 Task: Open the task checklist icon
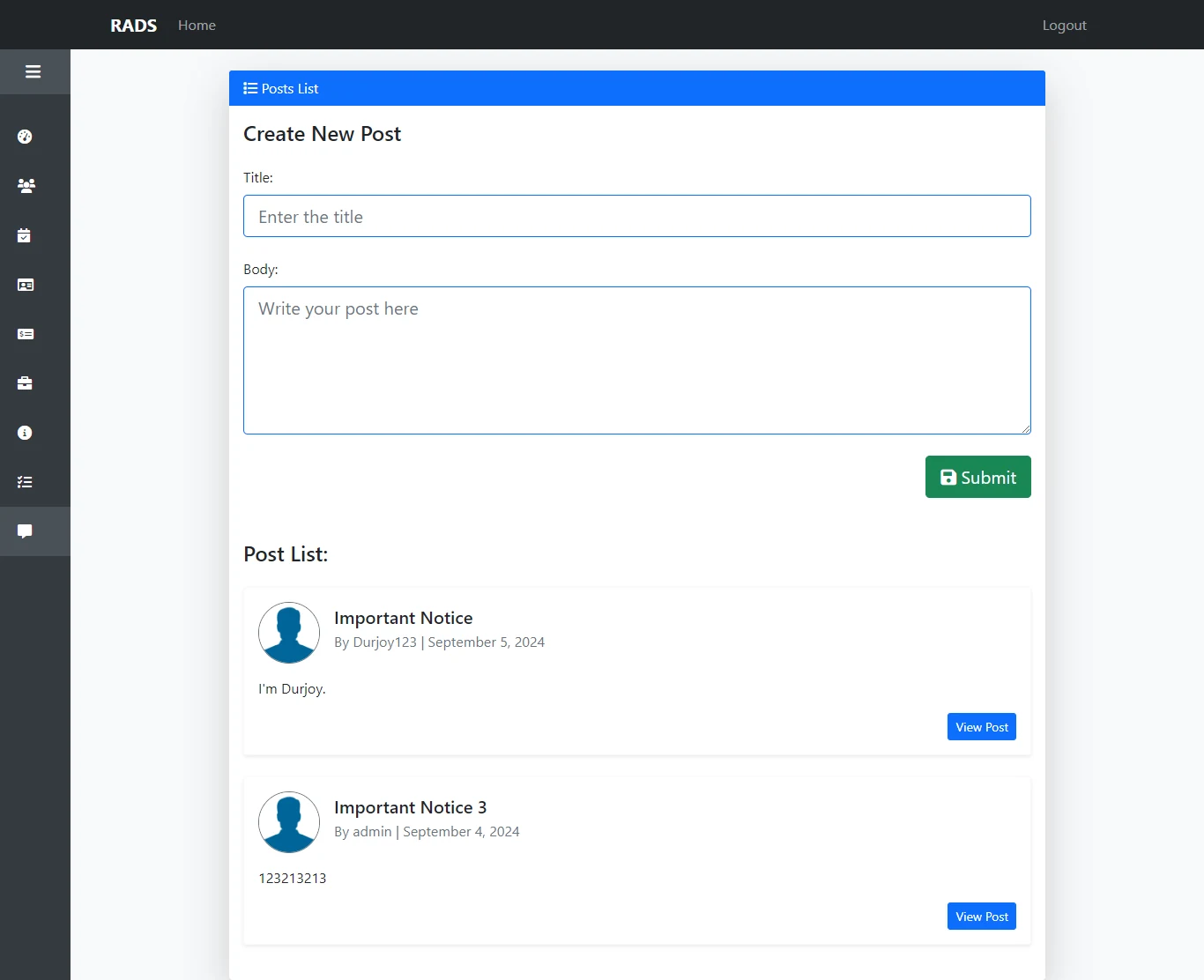pos(25,482)
